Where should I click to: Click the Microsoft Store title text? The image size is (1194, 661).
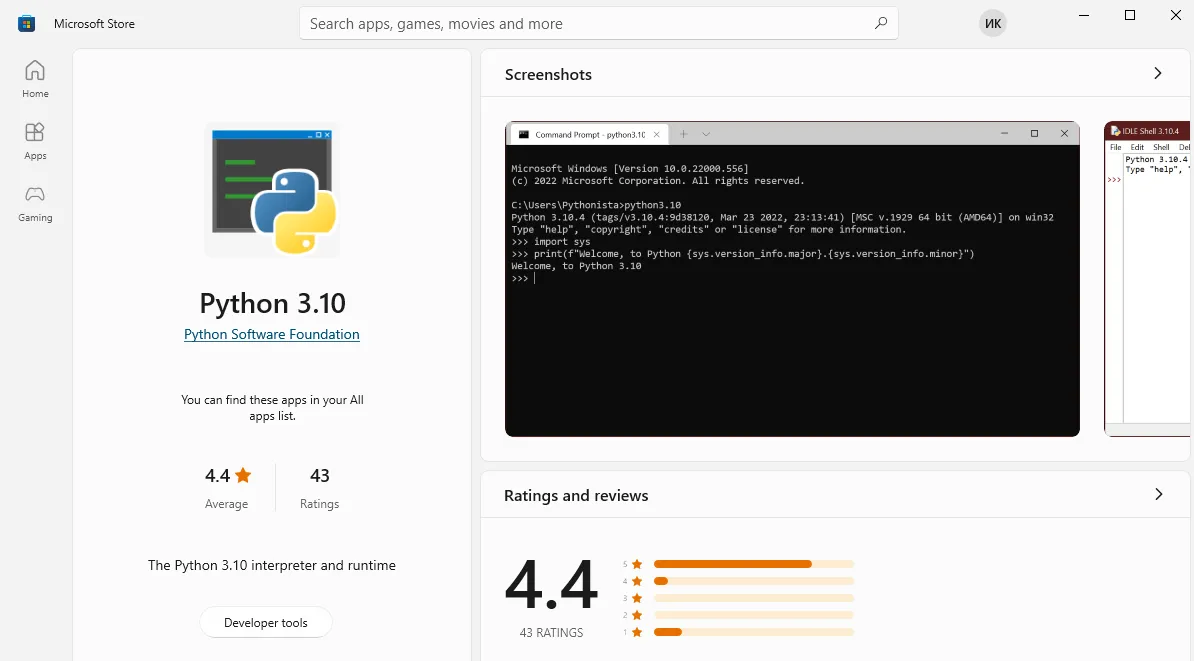click(x=94, y=24)
